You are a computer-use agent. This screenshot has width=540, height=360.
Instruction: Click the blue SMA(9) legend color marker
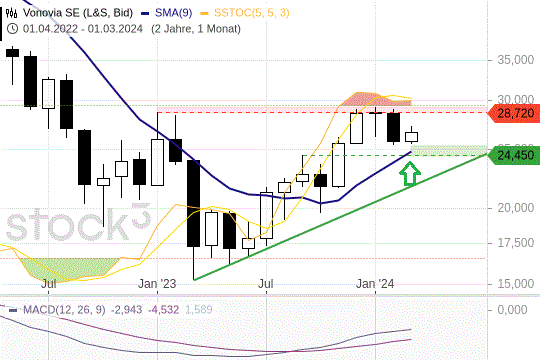tap(145, 13)
